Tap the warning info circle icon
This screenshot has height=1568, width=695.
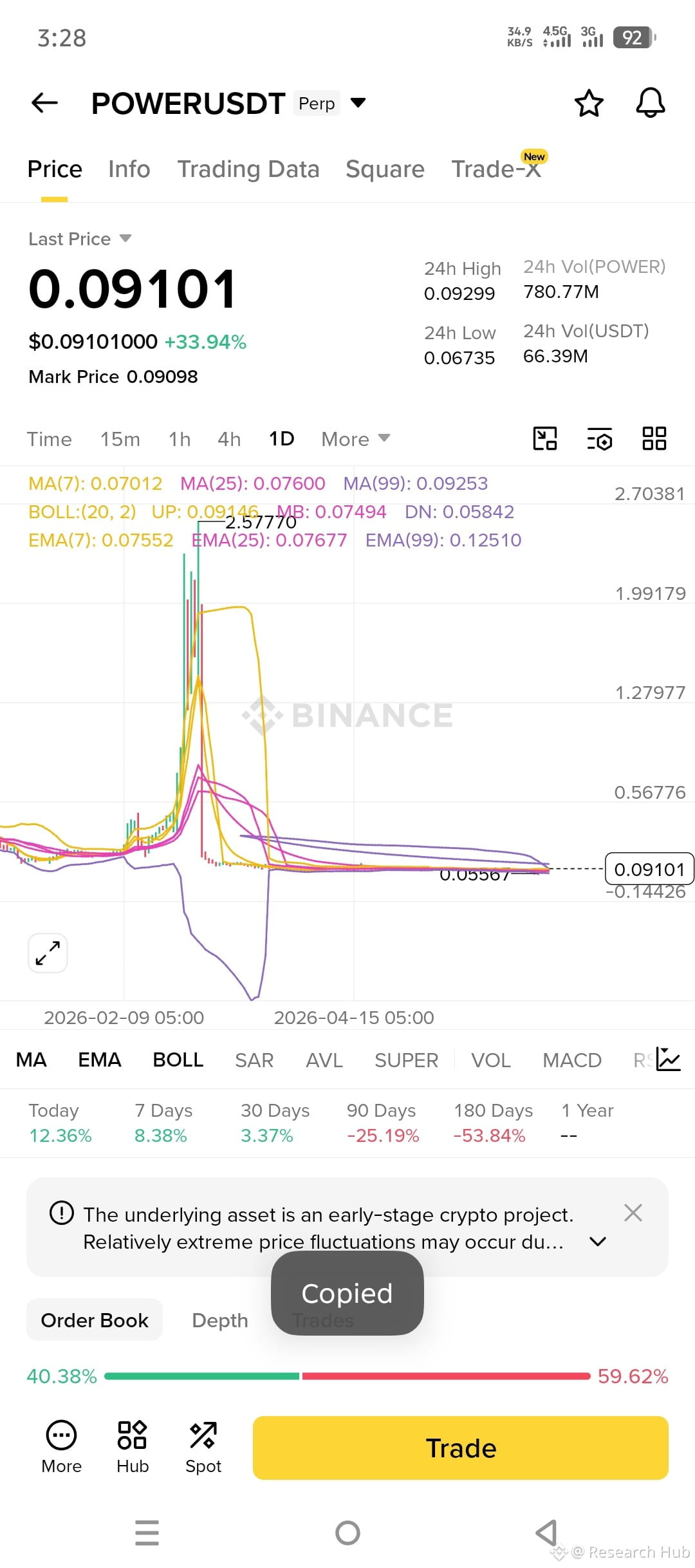[x=62, y=1214]
